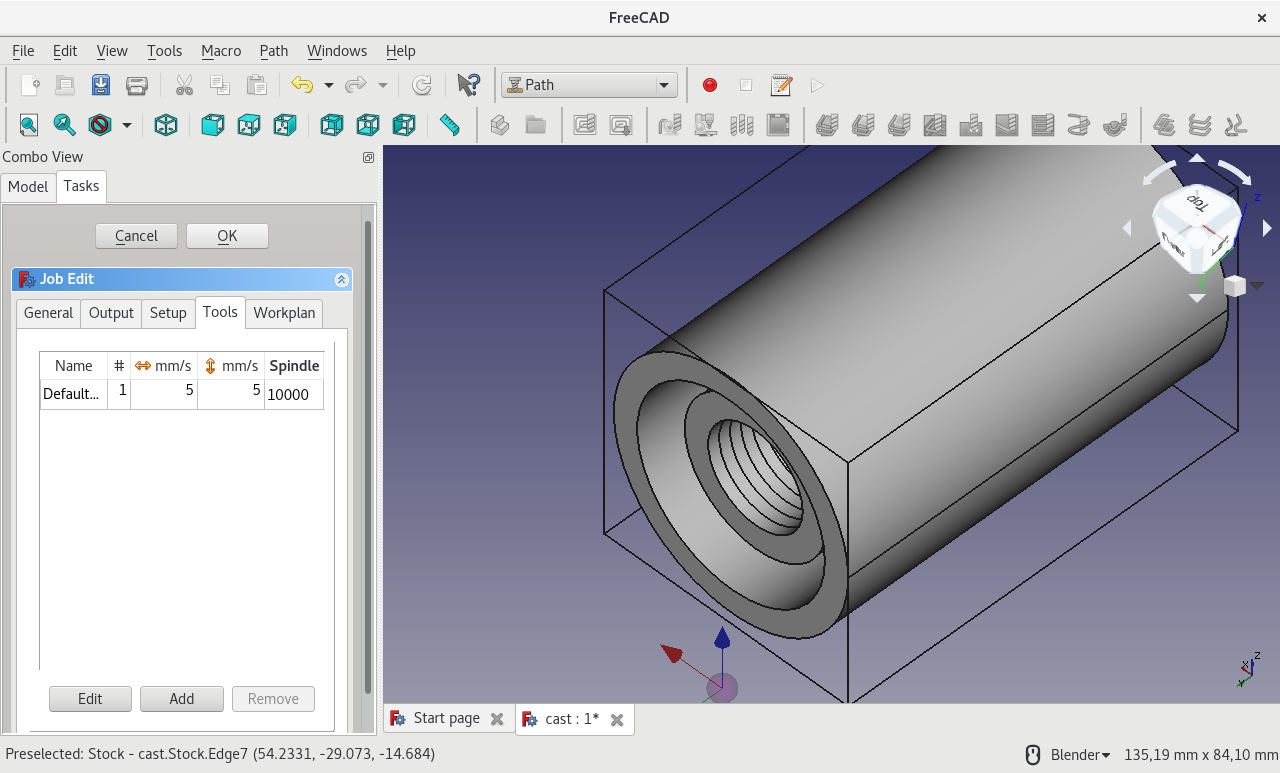This screenshot has height=773, width=1280.
Task: Expand the undo history dropdown arrow
Action: tap(328, 85)
